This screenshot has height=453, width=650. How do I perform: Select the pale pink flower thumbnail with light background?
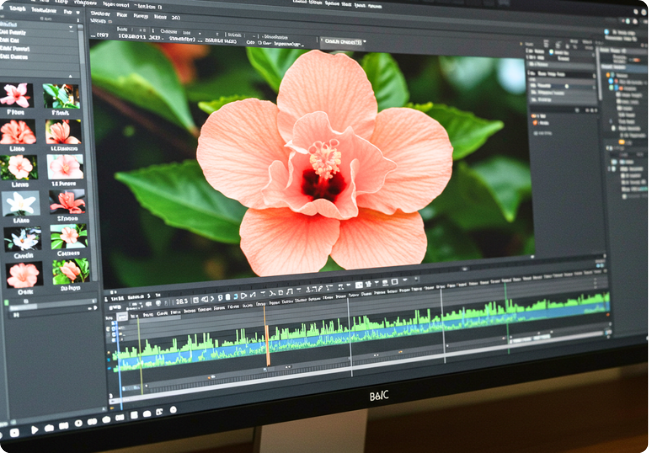point(65,167)
